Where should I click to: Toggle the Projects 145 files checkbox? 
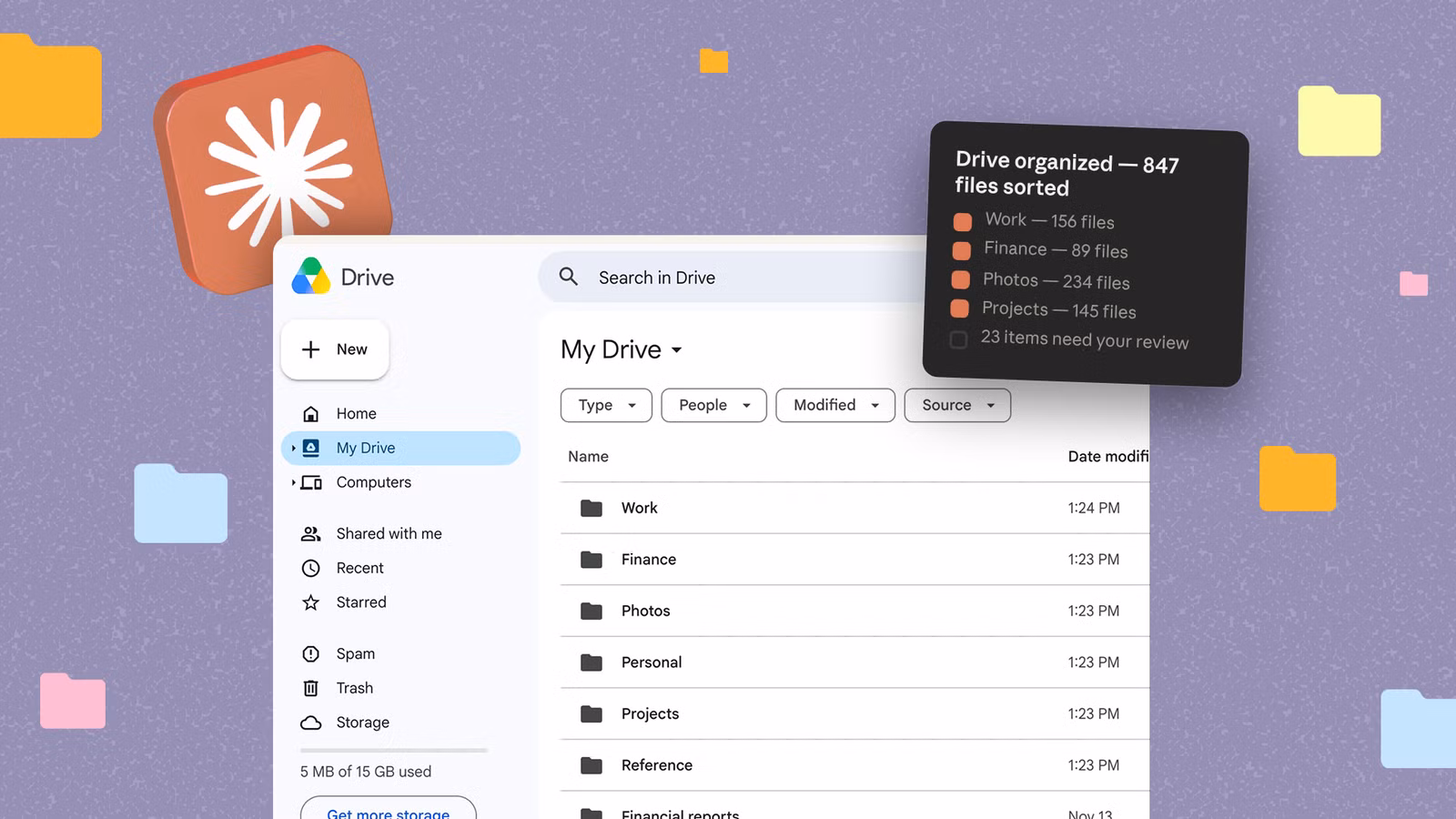pos(960,308)
